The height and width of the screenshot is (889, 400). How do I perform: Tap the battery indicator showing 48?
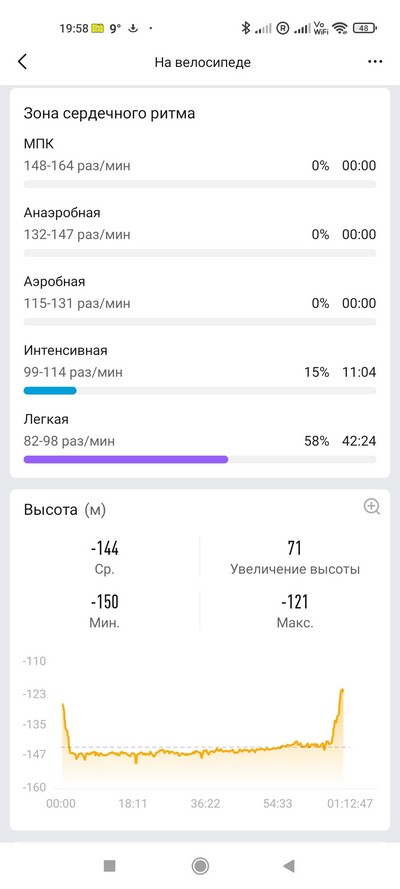click(x=365, y=28)
